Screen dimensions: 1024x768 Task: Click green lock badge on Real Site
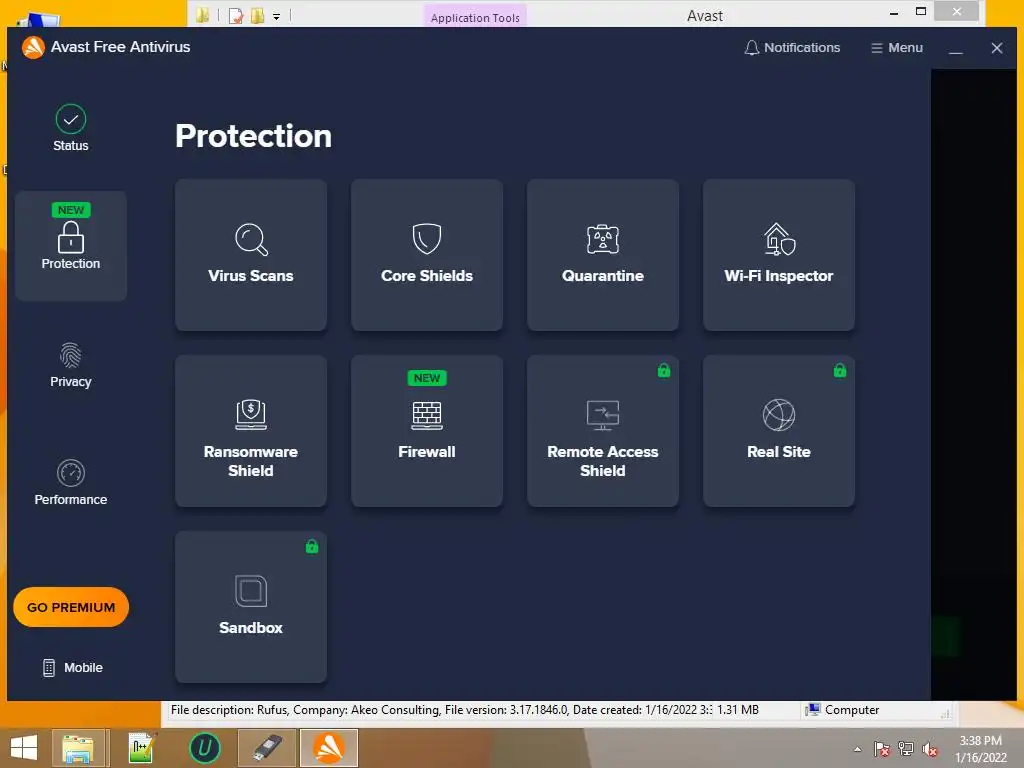[840, 370]
